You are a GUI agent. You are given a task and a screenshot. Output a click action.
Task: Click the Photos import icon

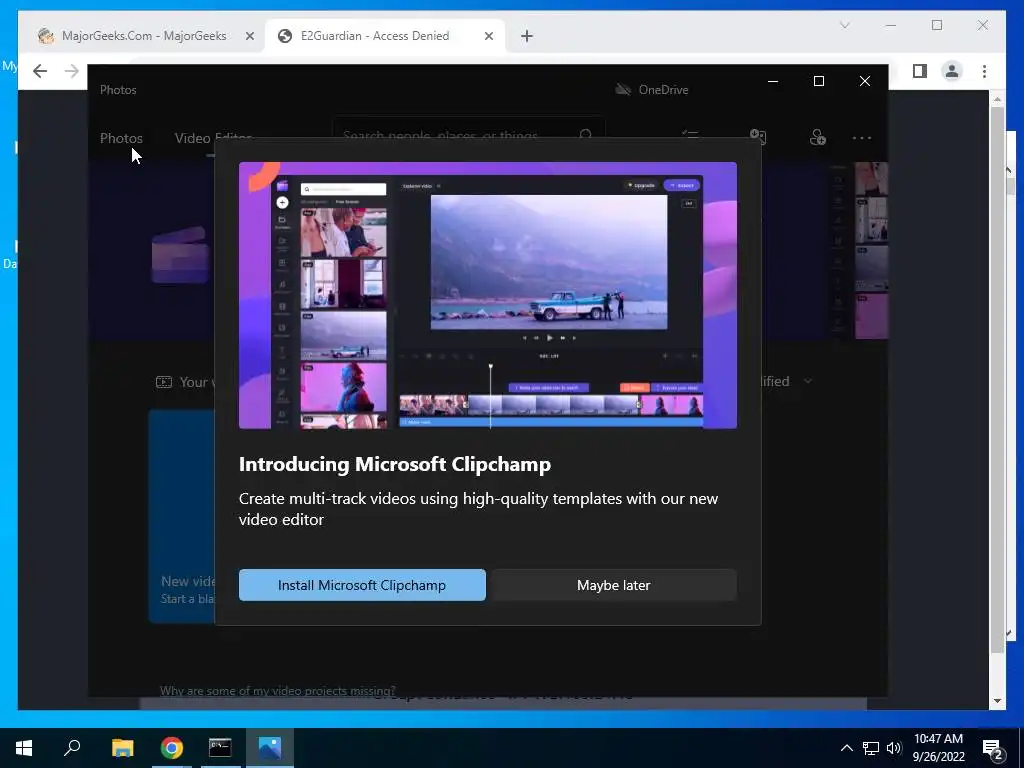tap(758, 137)
